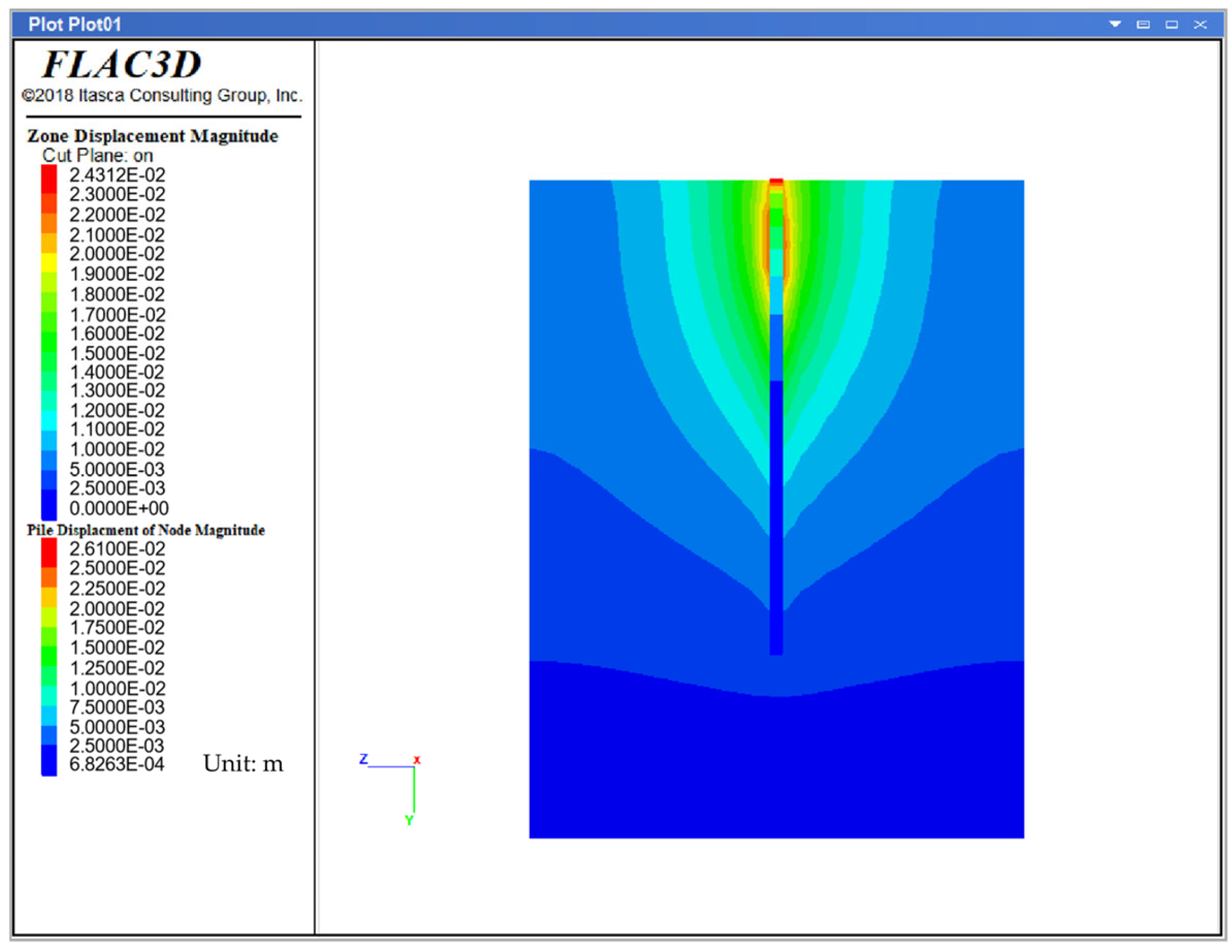Maximize the Plot01 pane
This screenshot has height=952, width=1232.
point(1172,24)
